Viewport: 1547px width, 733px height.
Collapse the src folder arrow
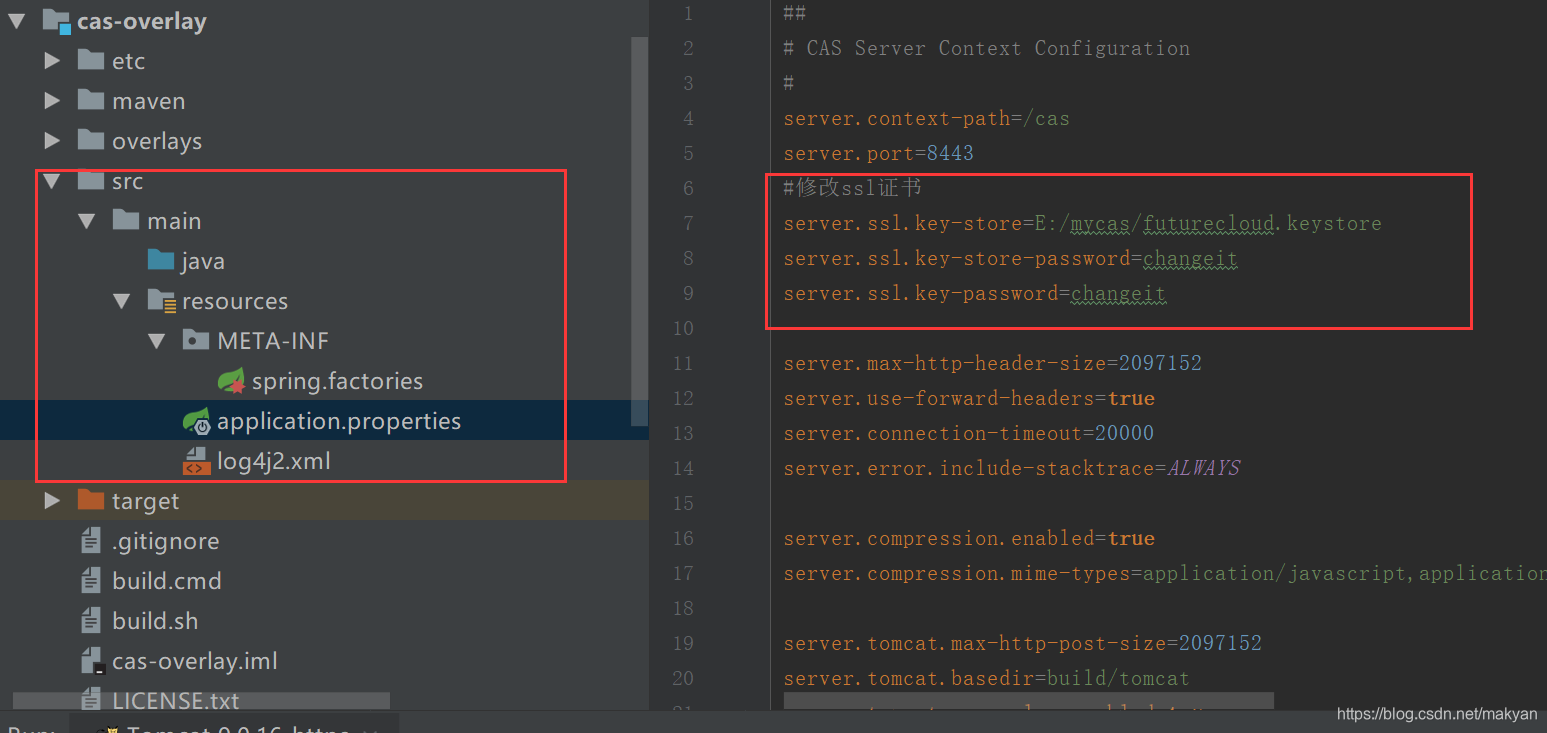tap(52, 181)
